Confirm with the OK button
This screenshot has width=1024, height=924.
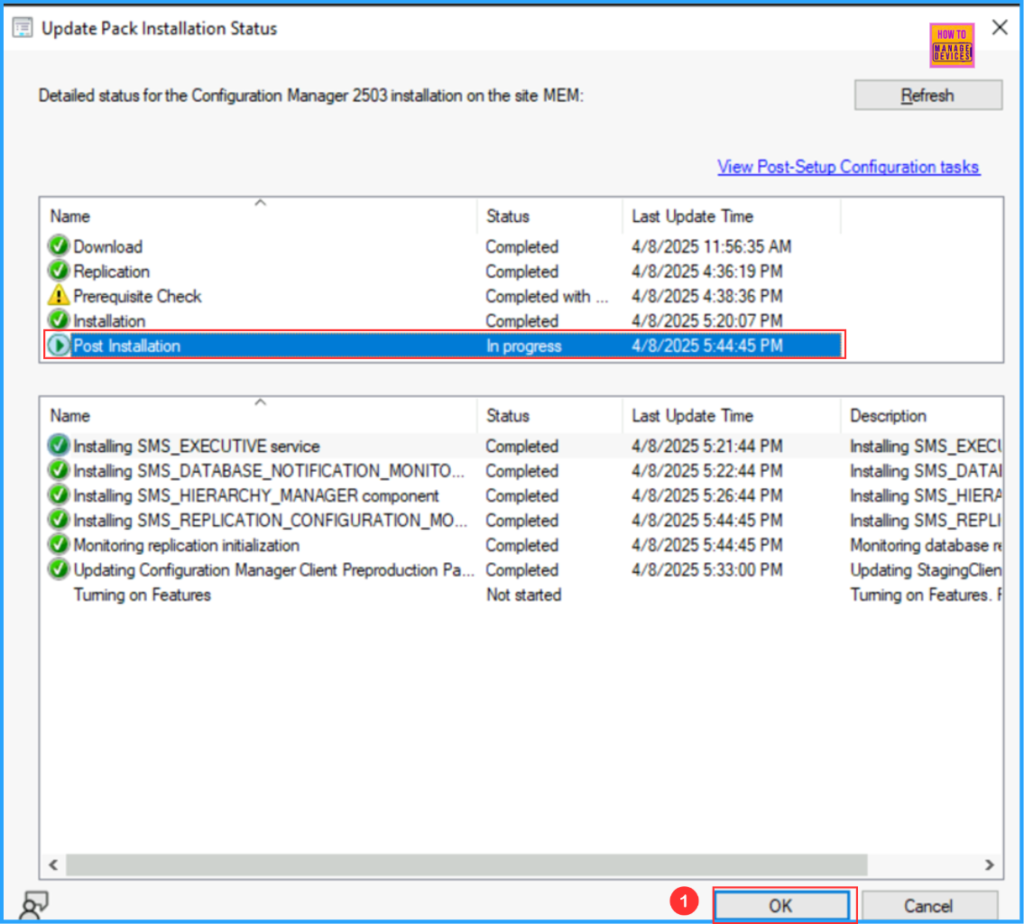coord(781,906)
